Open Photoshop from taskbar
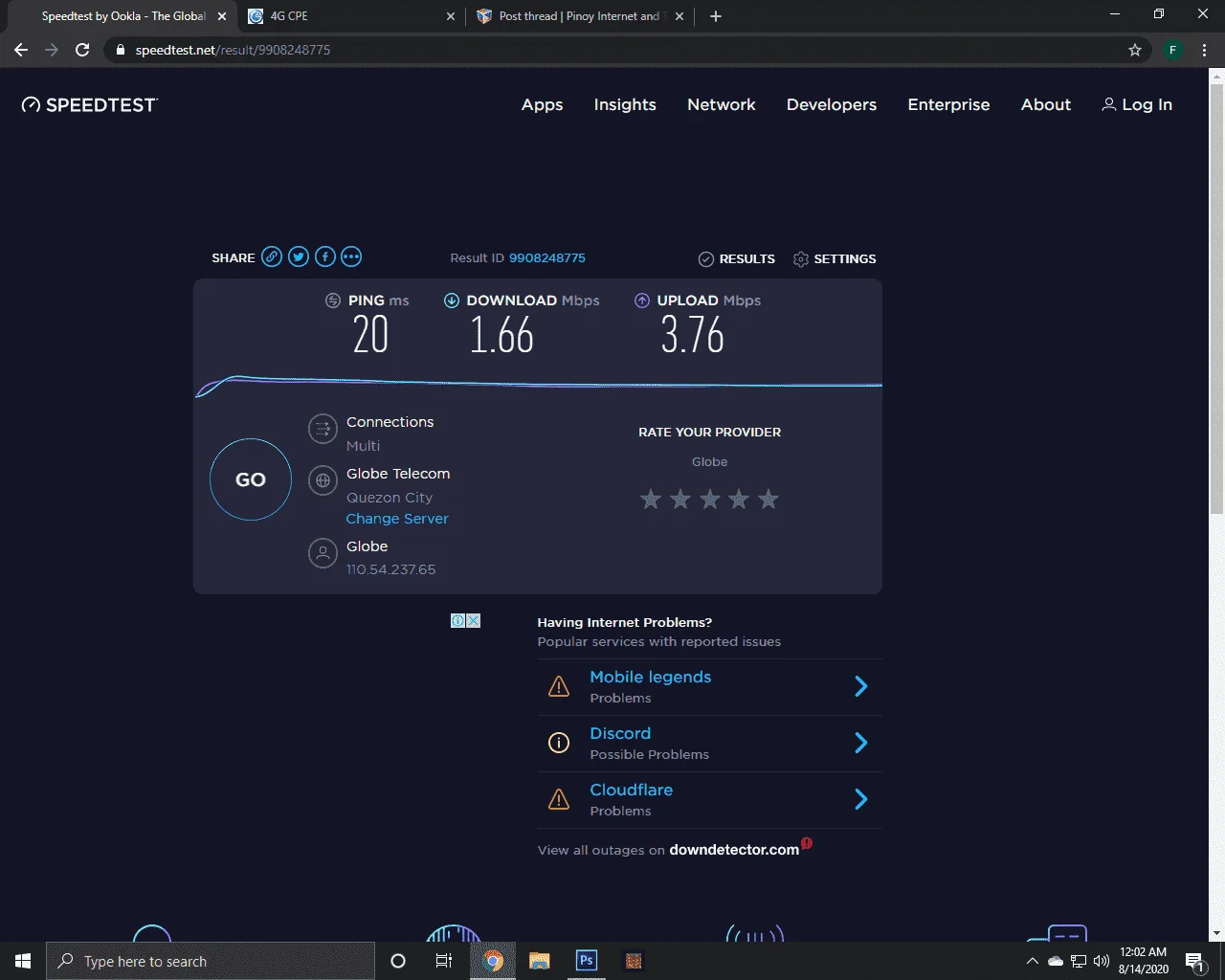 587,961
